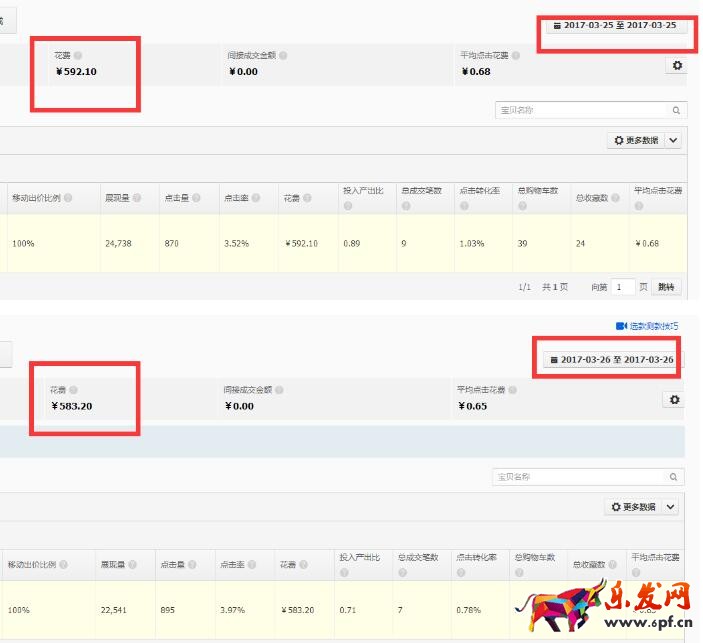
Task: Open the 2017-03-26 至 2017-03-26 date picker
Action: pos(610,360)
